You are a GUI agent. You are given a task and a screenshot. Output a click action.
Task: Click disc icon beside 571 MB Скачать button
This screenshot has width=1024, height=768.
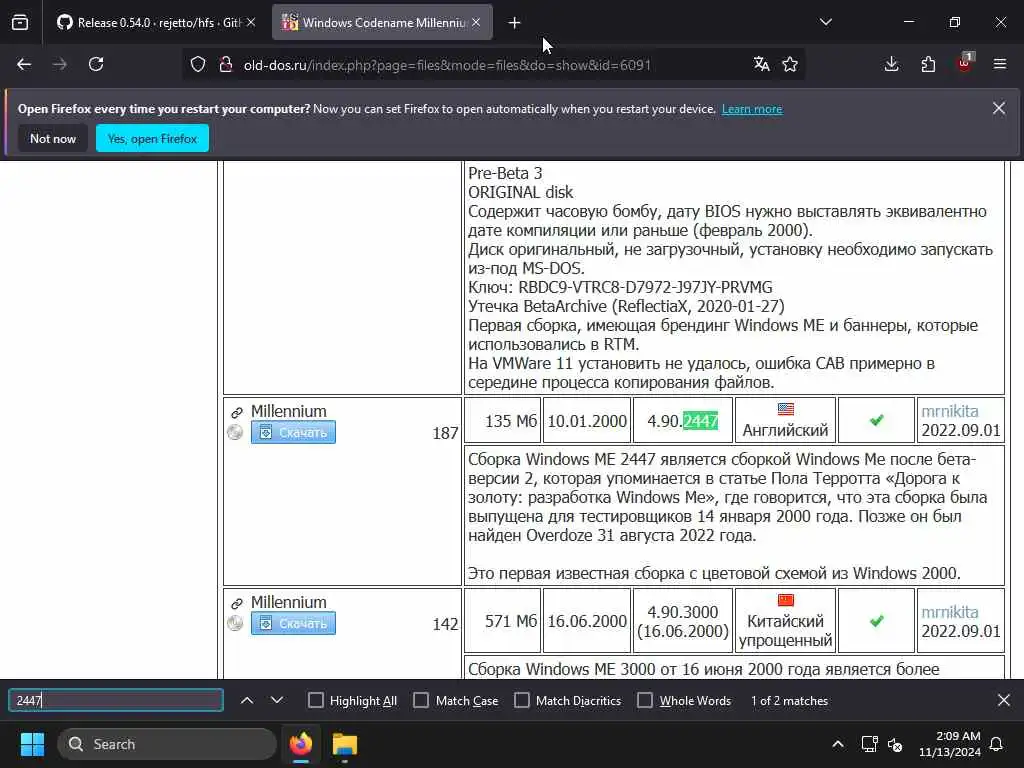(235, 623)
